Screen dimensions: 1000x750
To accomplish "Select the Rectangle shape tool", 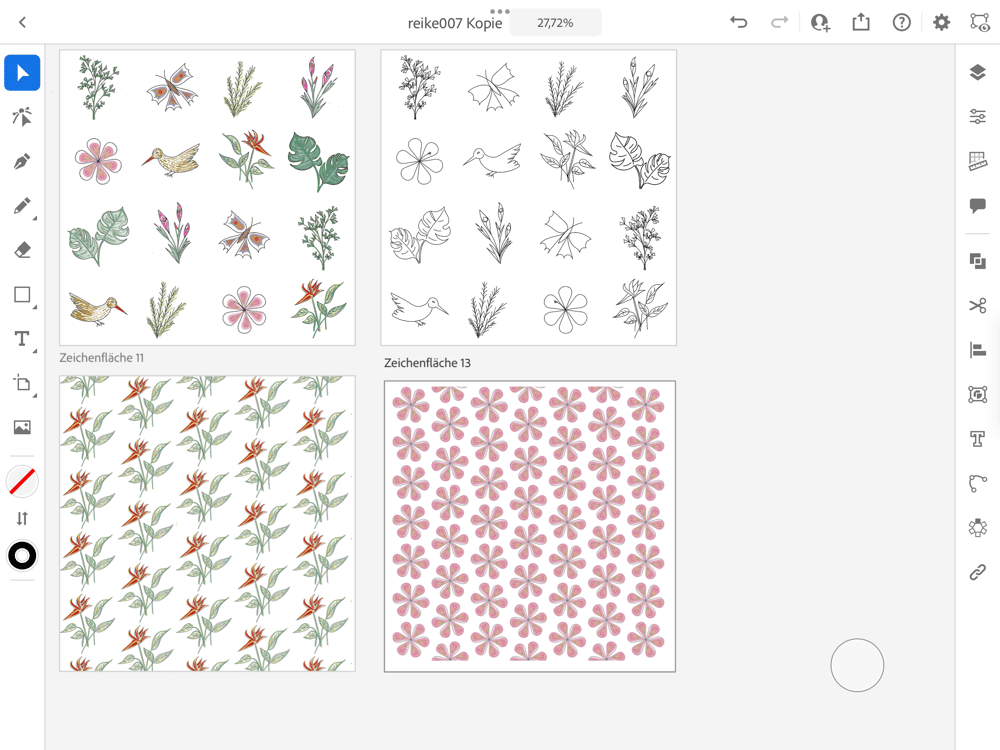I will tap(22, 295).
